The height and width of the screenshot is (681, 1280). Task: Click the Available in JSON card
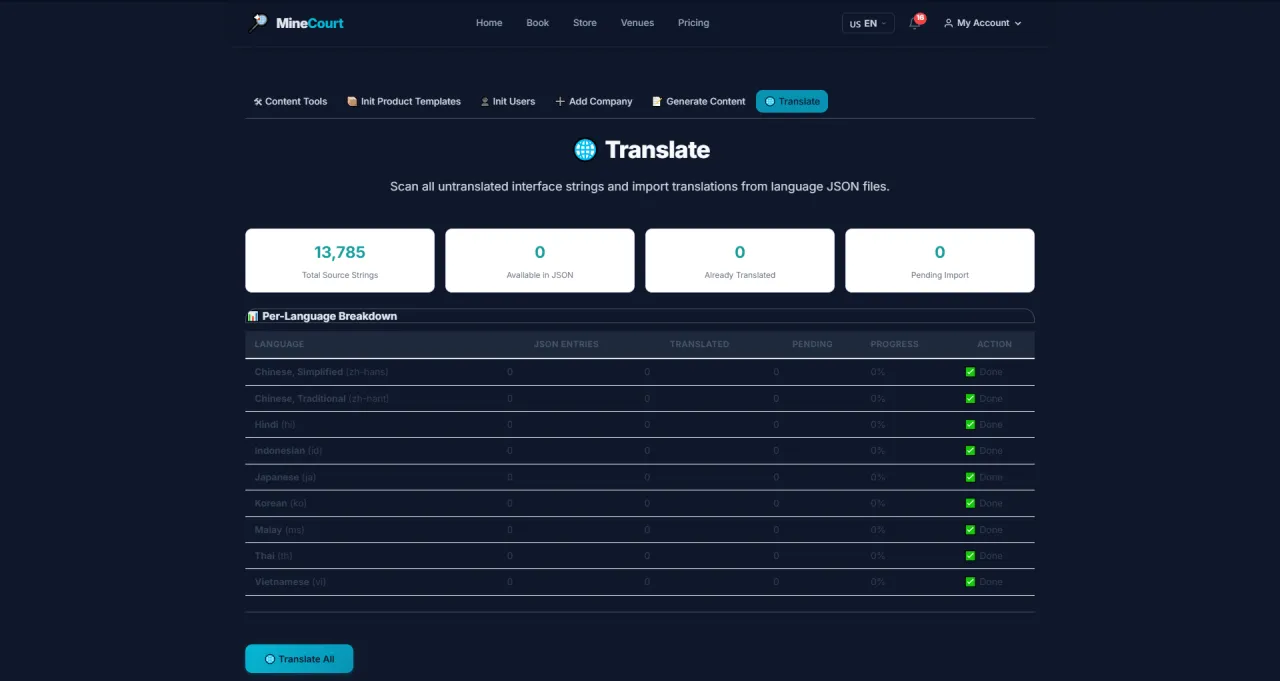540,260
